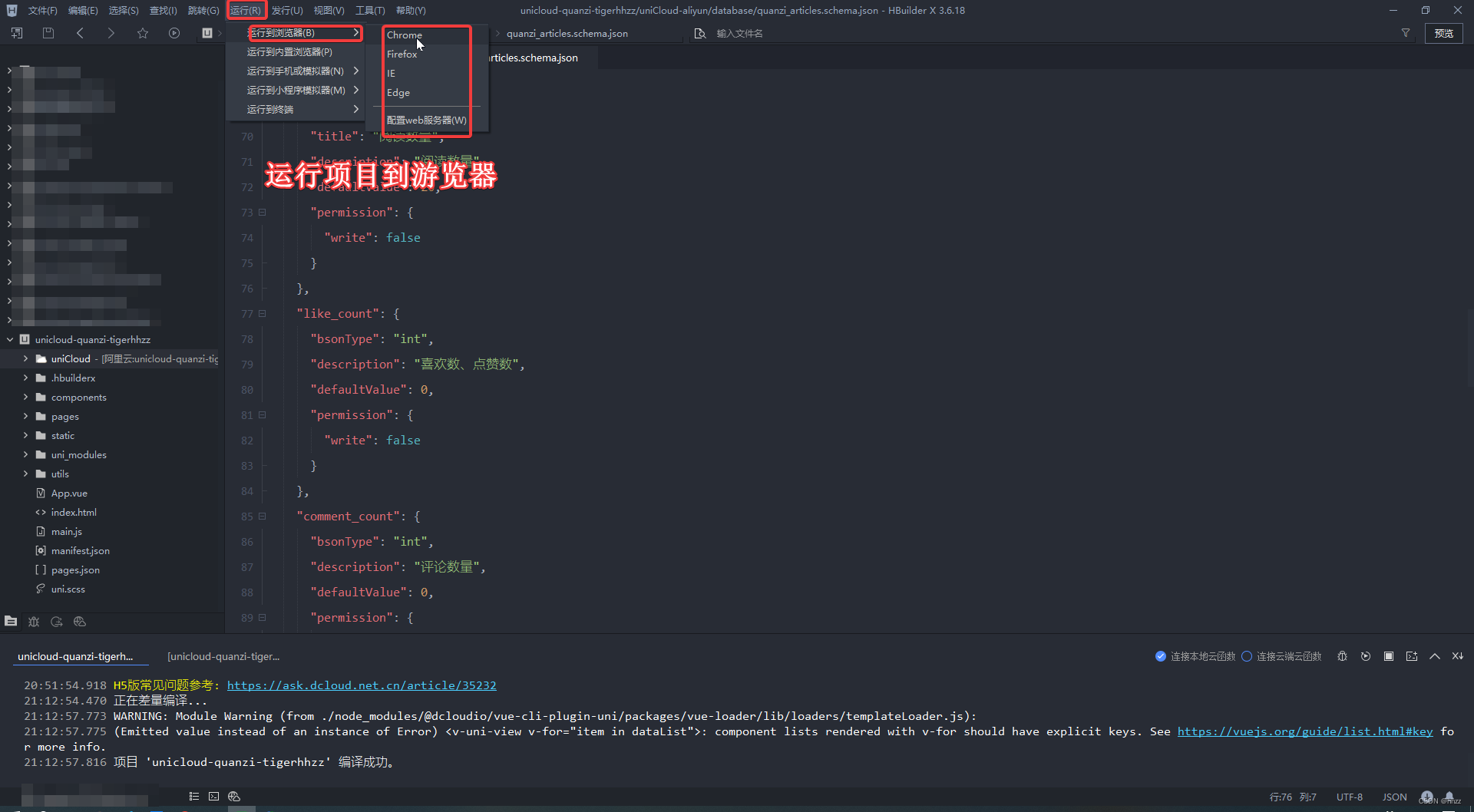Fold code block at line 85

tap(262, 516)
